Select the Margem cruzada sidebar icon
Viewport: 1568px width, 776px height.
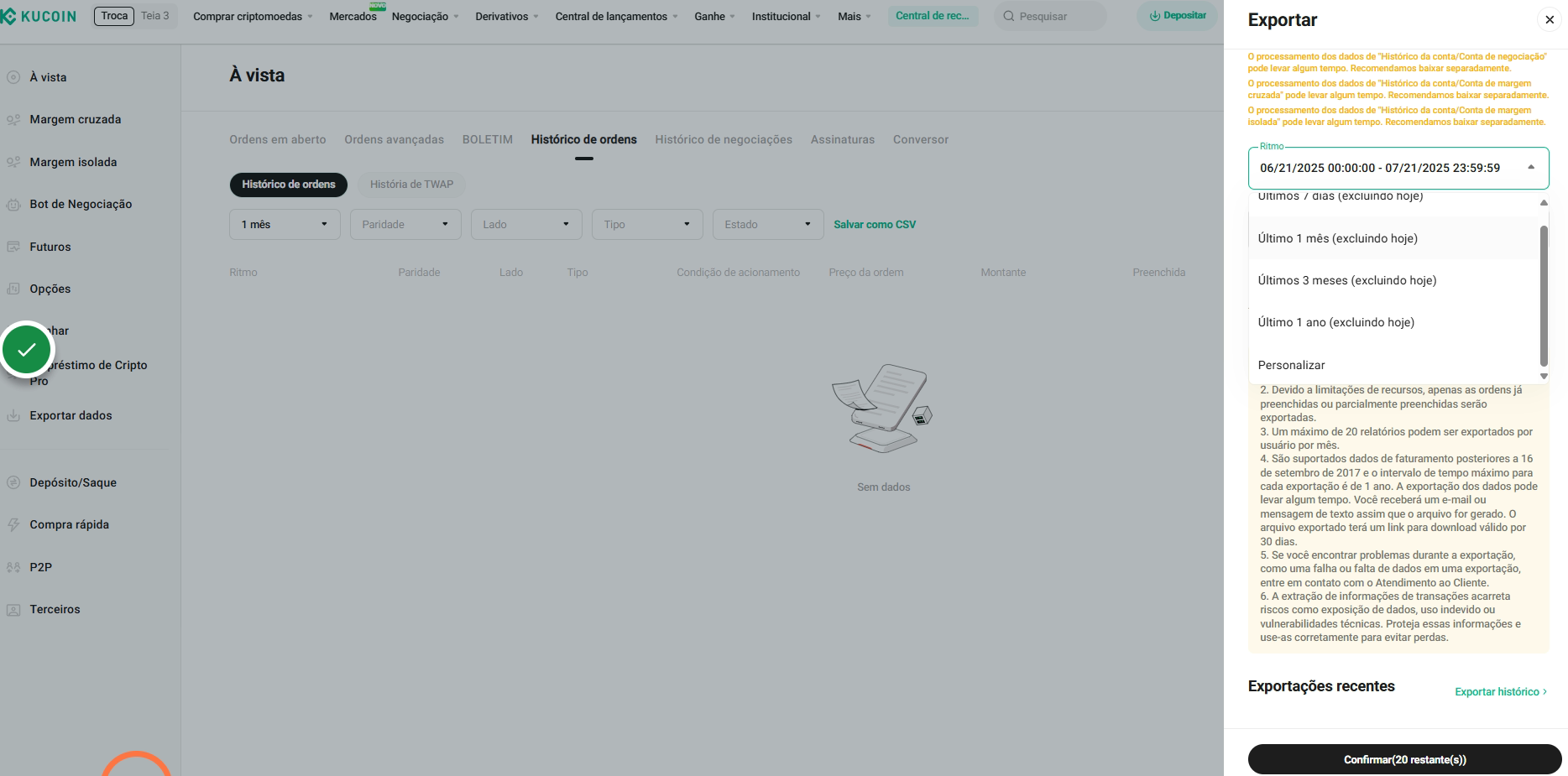pos(13,120)
